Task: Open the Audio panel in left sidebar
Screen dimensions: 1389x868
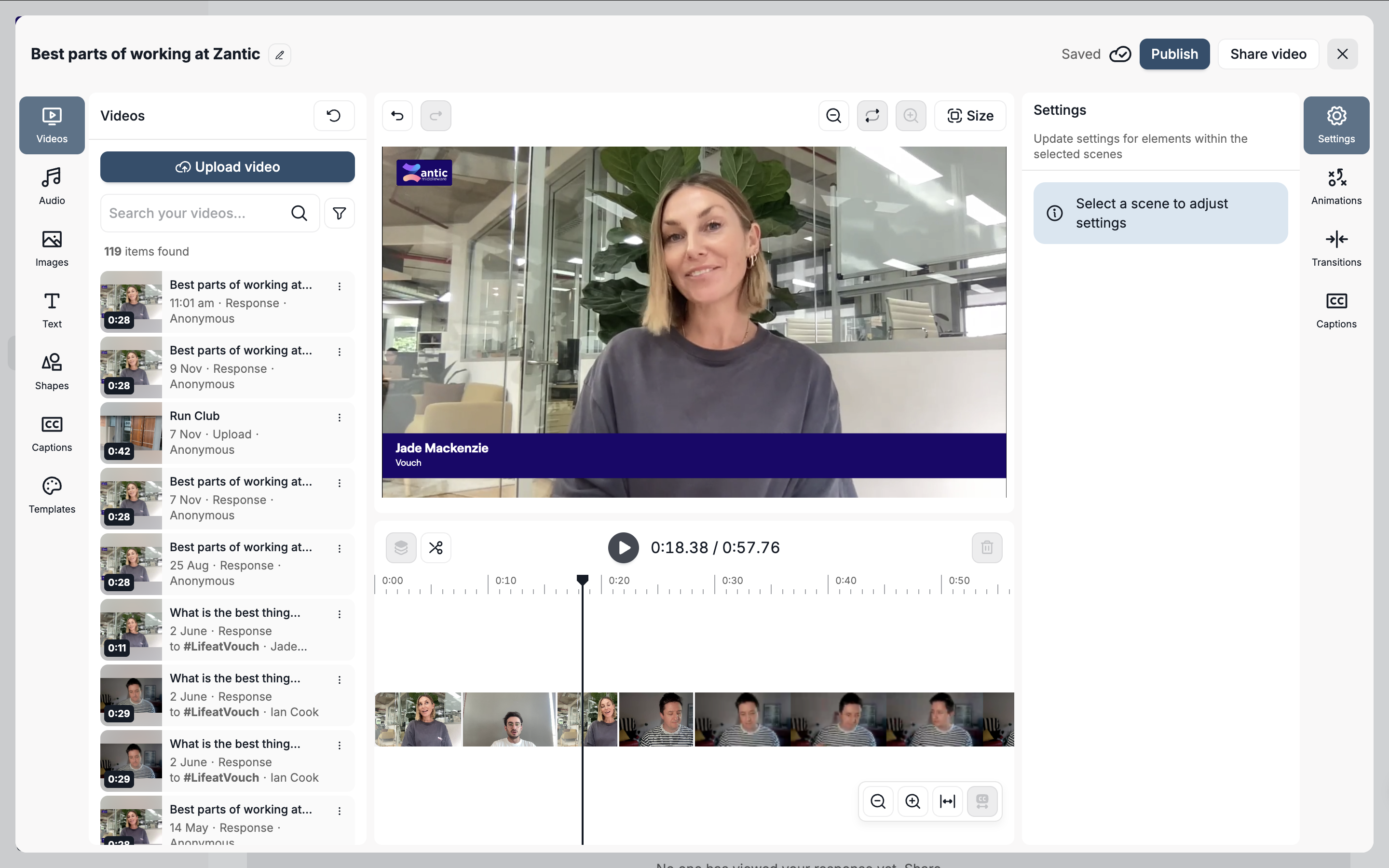Action: [x=52, y=187]
